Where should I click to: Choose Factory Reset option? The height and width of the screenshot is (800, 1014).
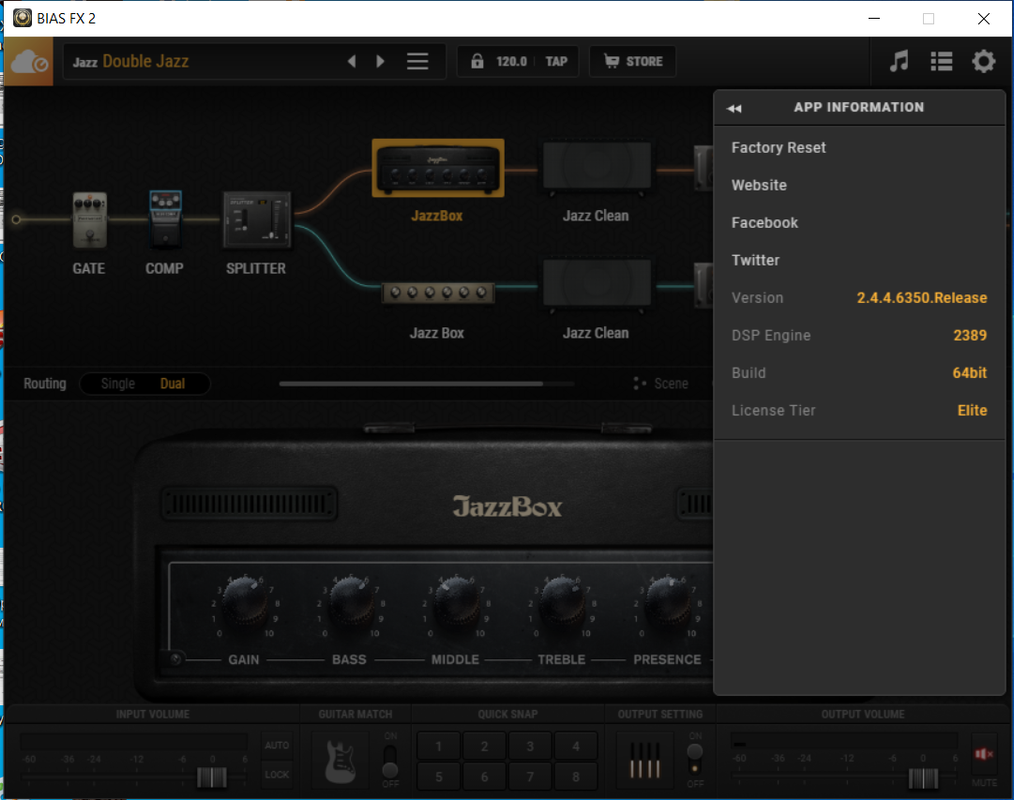point(779,147)
